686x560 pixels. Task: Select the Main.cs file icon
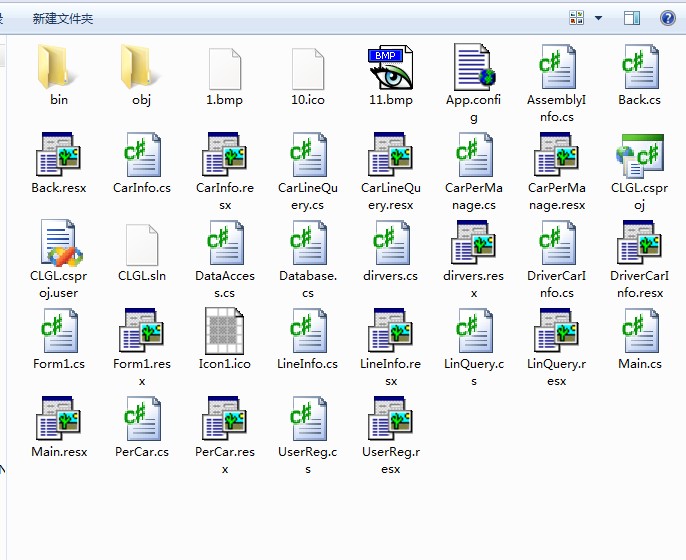[640, 331]
